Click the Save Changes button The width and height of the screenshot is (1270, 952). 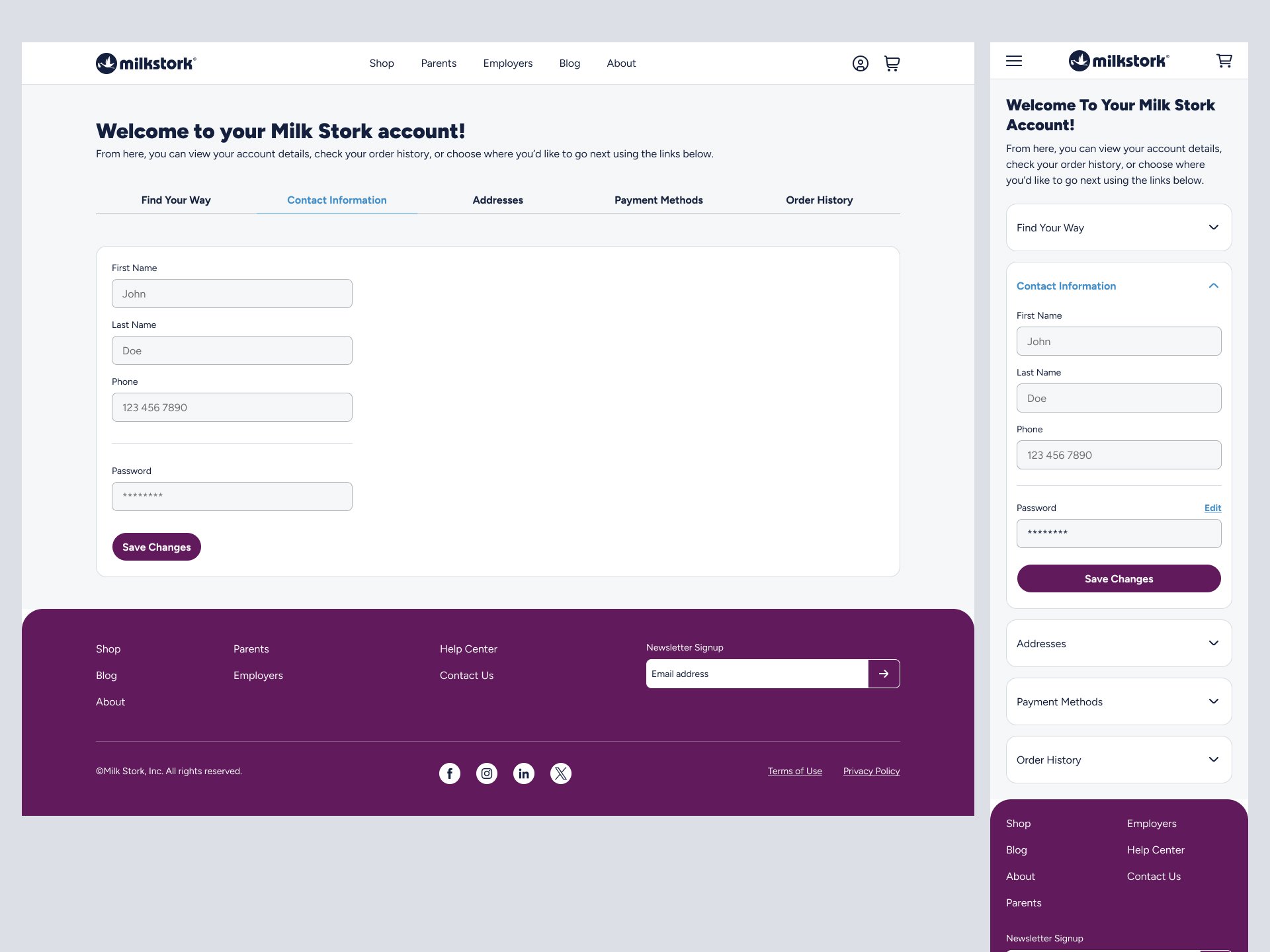[156, 547]
